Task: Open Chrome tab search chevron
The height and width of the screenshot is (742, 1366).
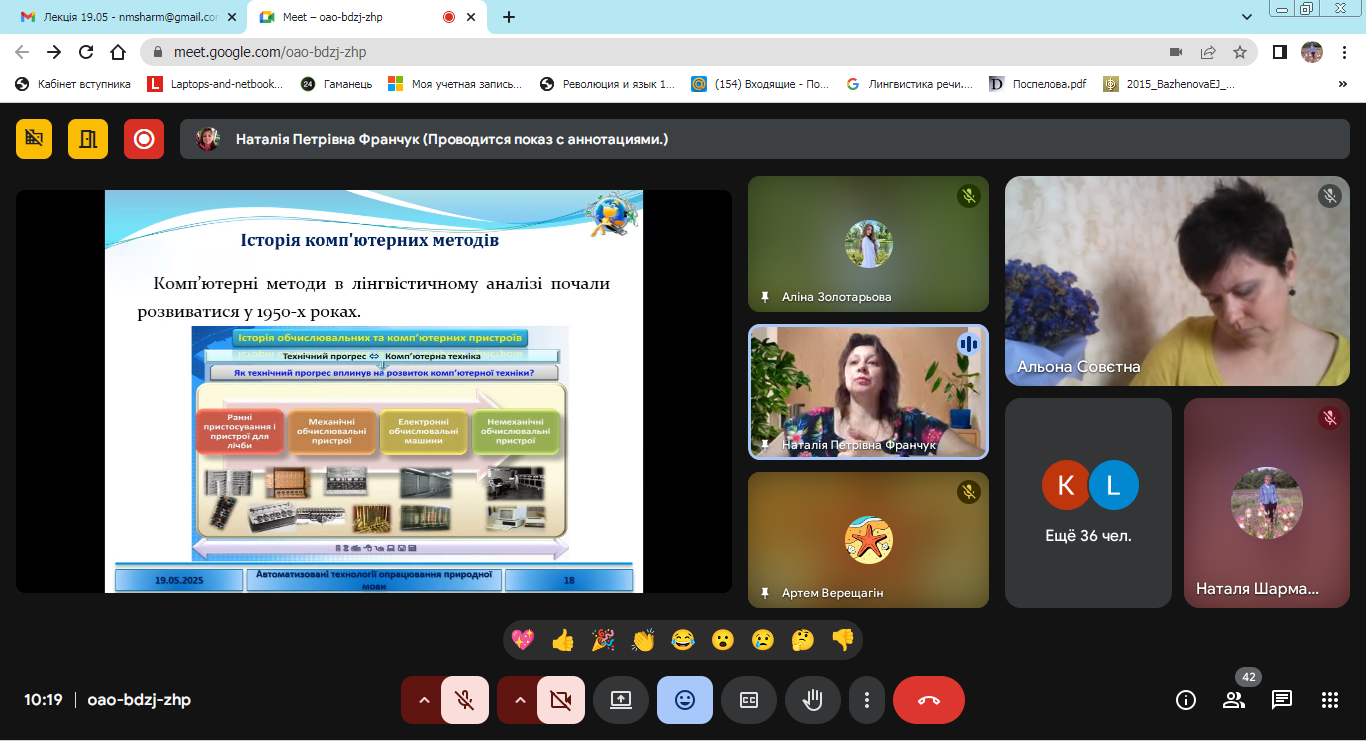Action: pyautogui.click(x=1246, y=17)
